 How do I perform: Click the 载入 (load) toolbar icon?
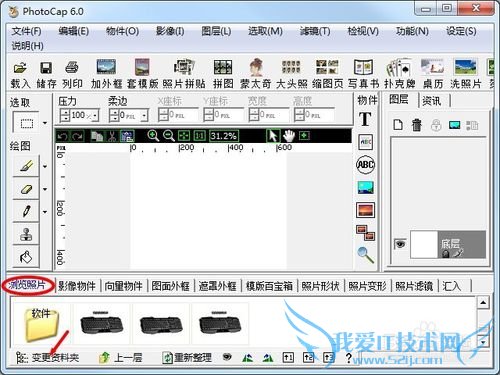click(20, 74)
